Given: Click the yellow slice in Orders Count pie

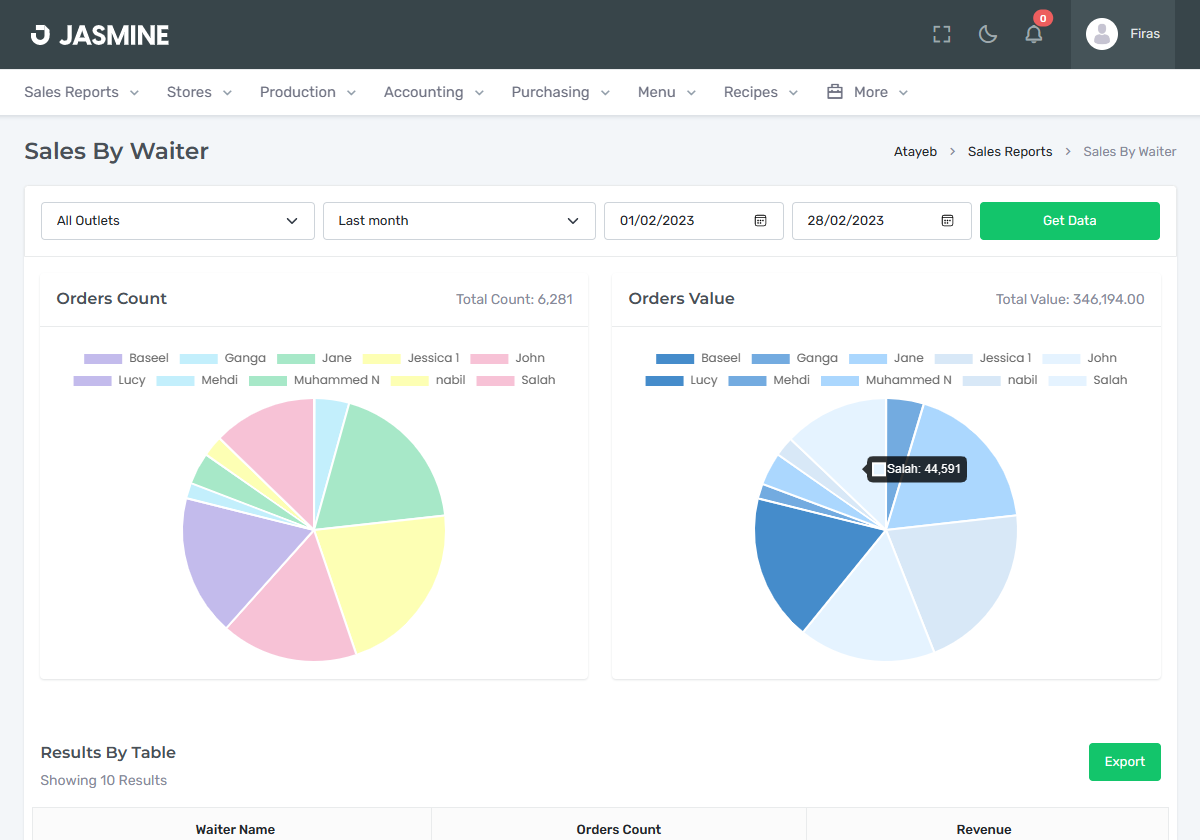Looking at the screenshot, I should click(385, 575).
